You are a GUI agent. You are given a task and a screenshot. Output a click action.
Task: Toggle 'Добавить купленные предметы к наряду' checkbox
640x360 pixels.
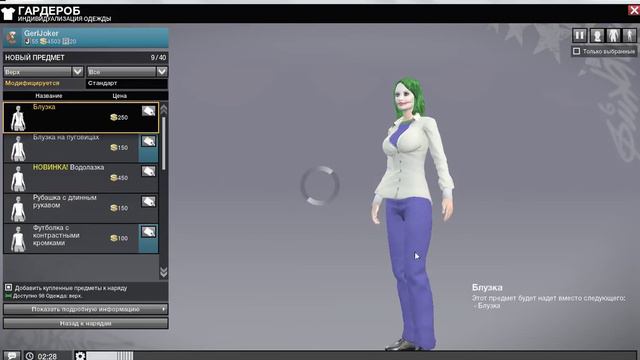click(x=8, y=288)
